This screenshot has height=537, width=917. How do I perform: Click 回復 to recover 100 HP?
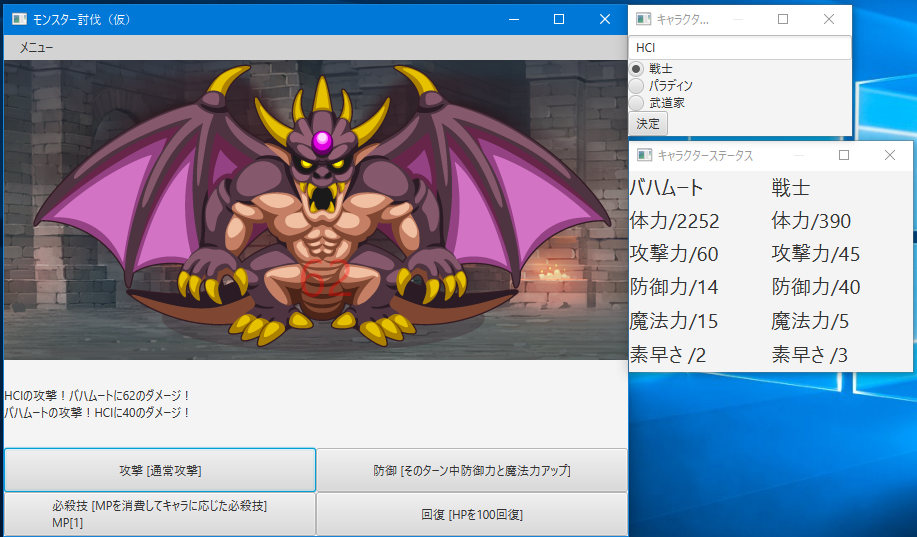click(x=472, y=514)
